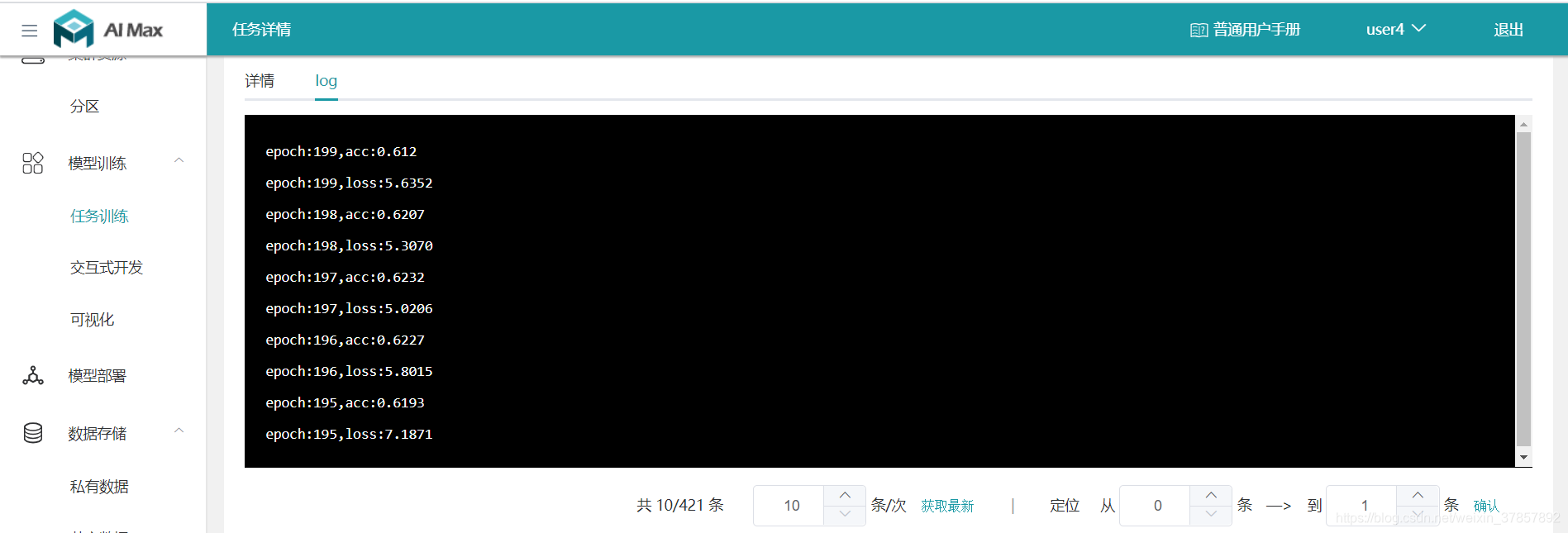The width and height of the screenshot is (1568, 533).
Task: Open the 模型训练 grid icon
Action: (x=33, y=163)
